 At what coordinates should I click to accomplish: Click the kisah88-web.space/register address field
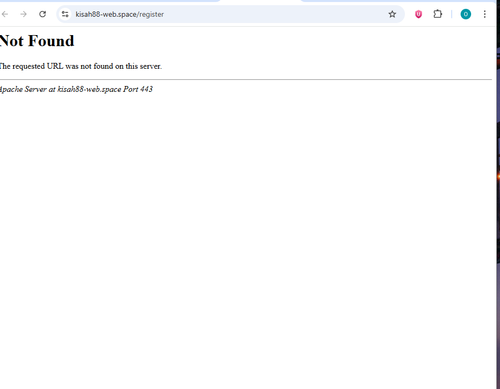tap(230, 14)
